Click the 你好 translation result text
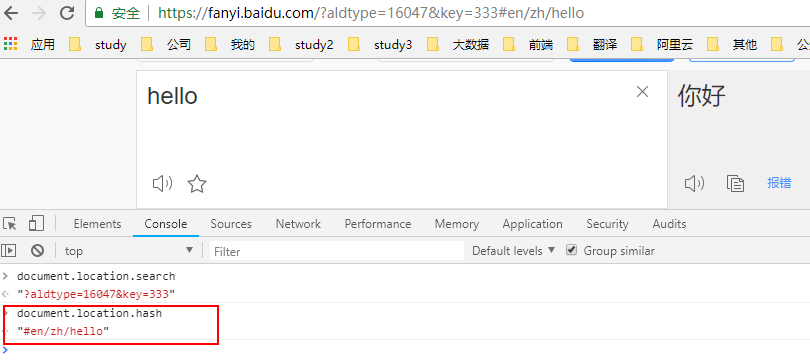The height and width of the screenshot is (362, 810). [702, 96]
